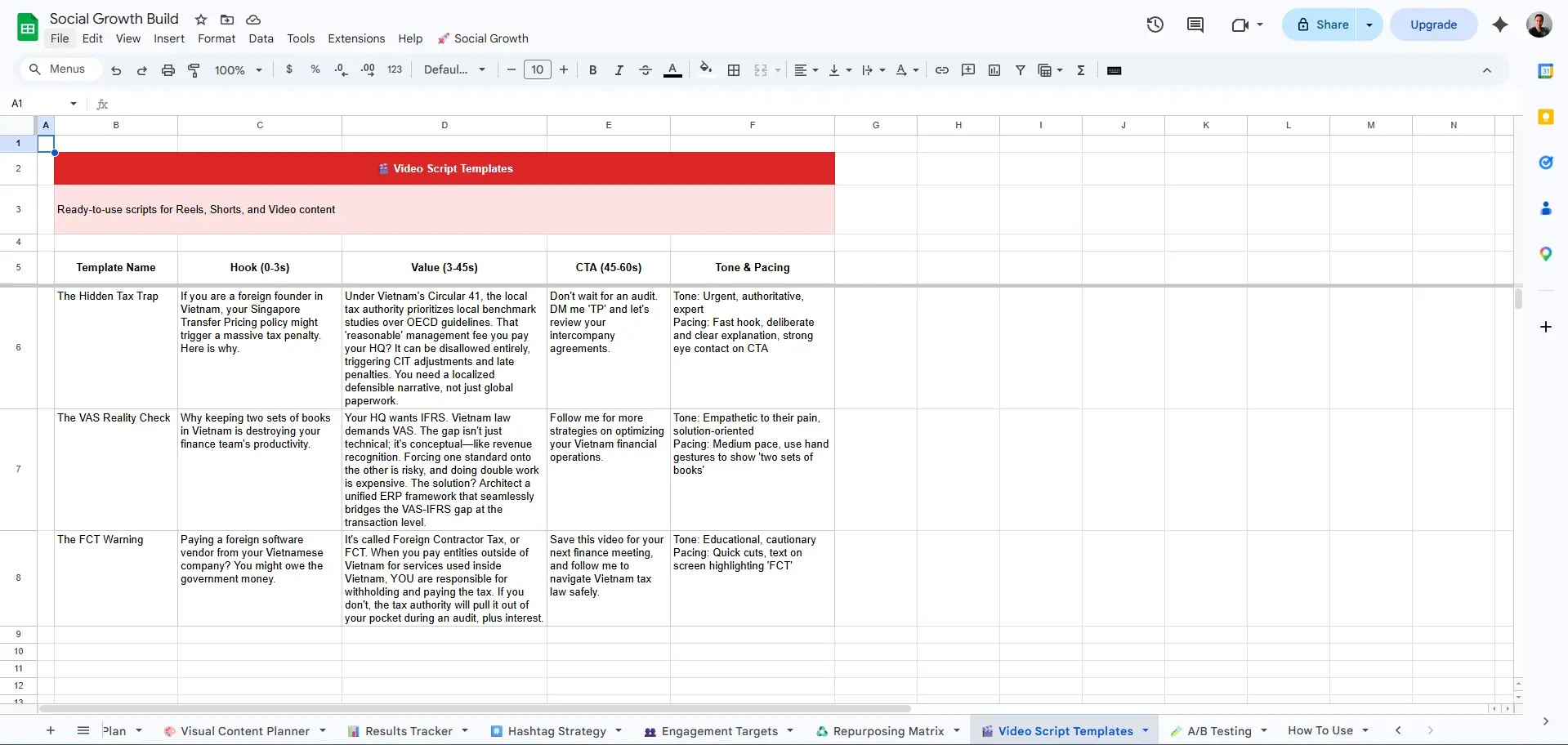Get add-ons with the plus icon
The height and width of the screenshot is (745, 1568).
(1546, 327)
